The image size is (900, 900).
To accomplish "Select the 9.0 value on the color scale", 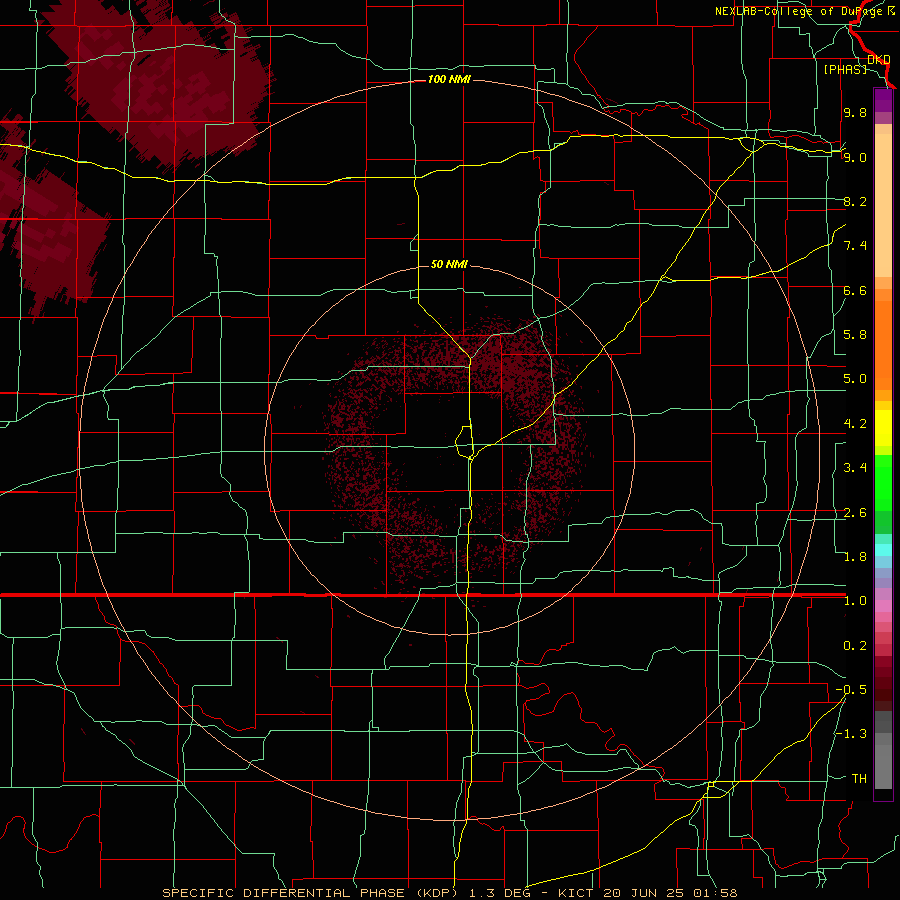I will (855, 157).
